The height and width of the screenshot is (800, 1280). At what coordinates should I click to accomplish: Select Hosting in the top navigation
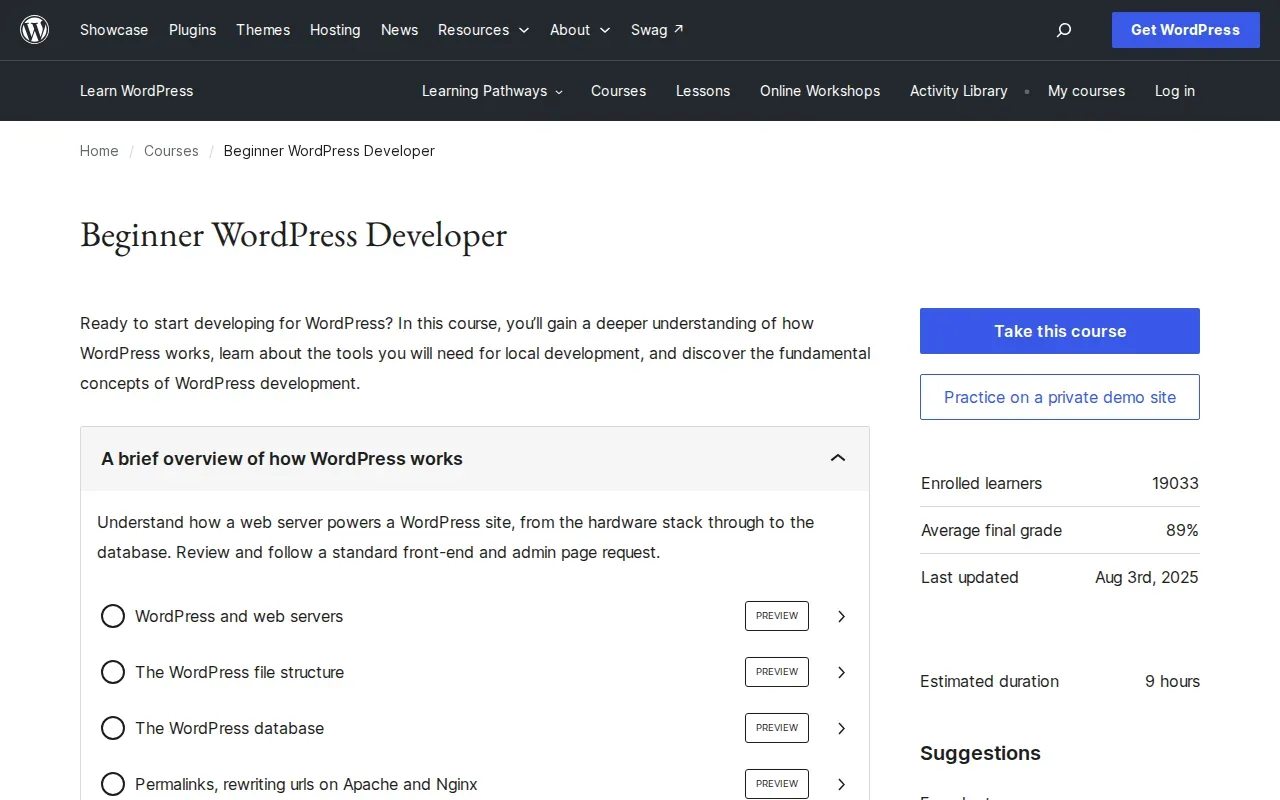tap(335, 30)
